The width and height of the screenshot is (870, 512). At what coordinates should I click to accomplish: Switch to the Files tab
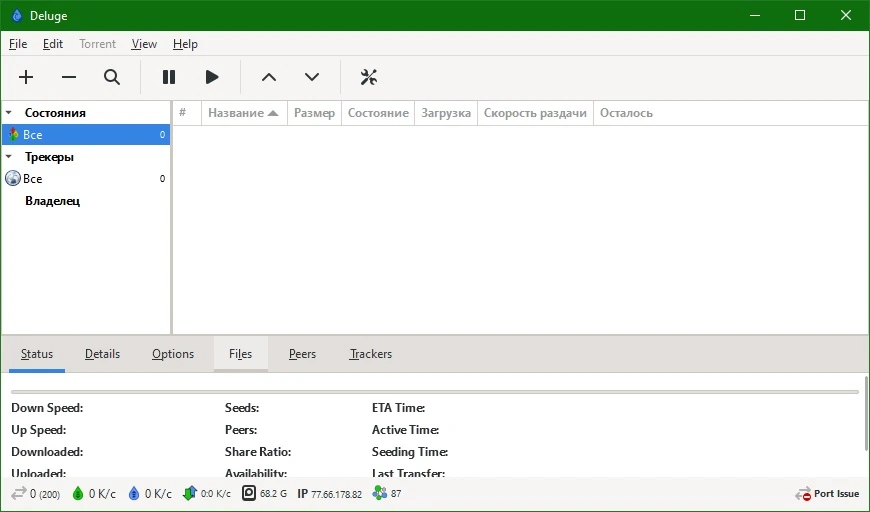pyautogui.click(x=240, y=354)
